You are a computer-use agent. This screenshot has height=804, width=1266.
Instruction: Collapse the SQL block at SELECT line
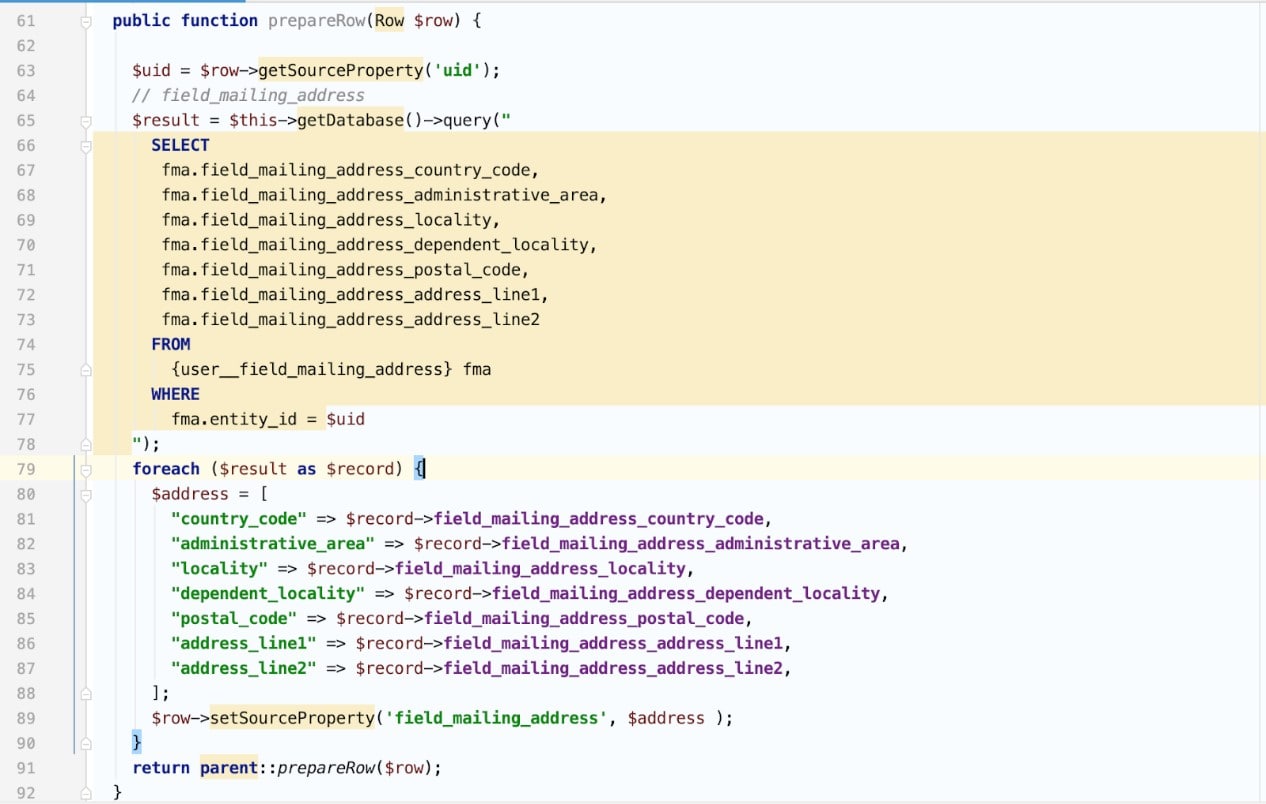(x=86, y=146)
